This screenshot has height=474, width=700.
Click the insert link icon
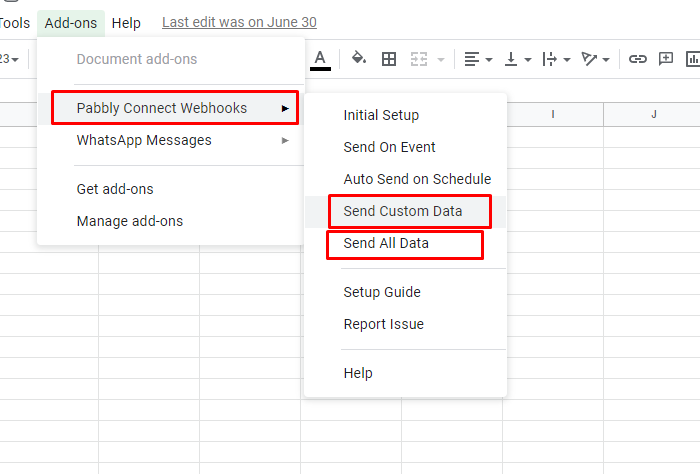point(638,59)
